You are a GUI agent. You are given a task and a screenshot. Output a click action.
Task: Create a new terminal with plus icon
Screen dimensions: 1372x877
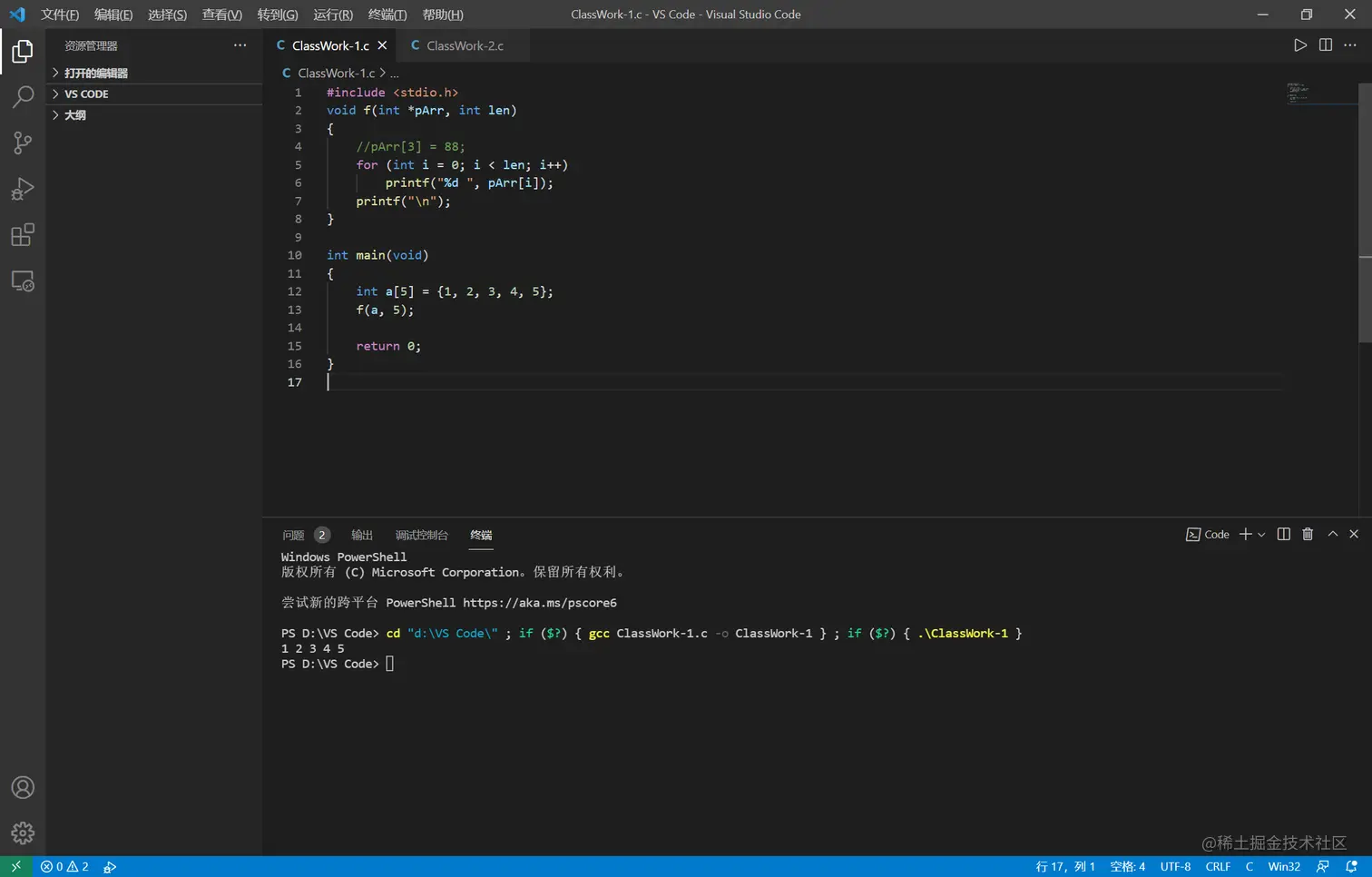tap(1246, 534)
